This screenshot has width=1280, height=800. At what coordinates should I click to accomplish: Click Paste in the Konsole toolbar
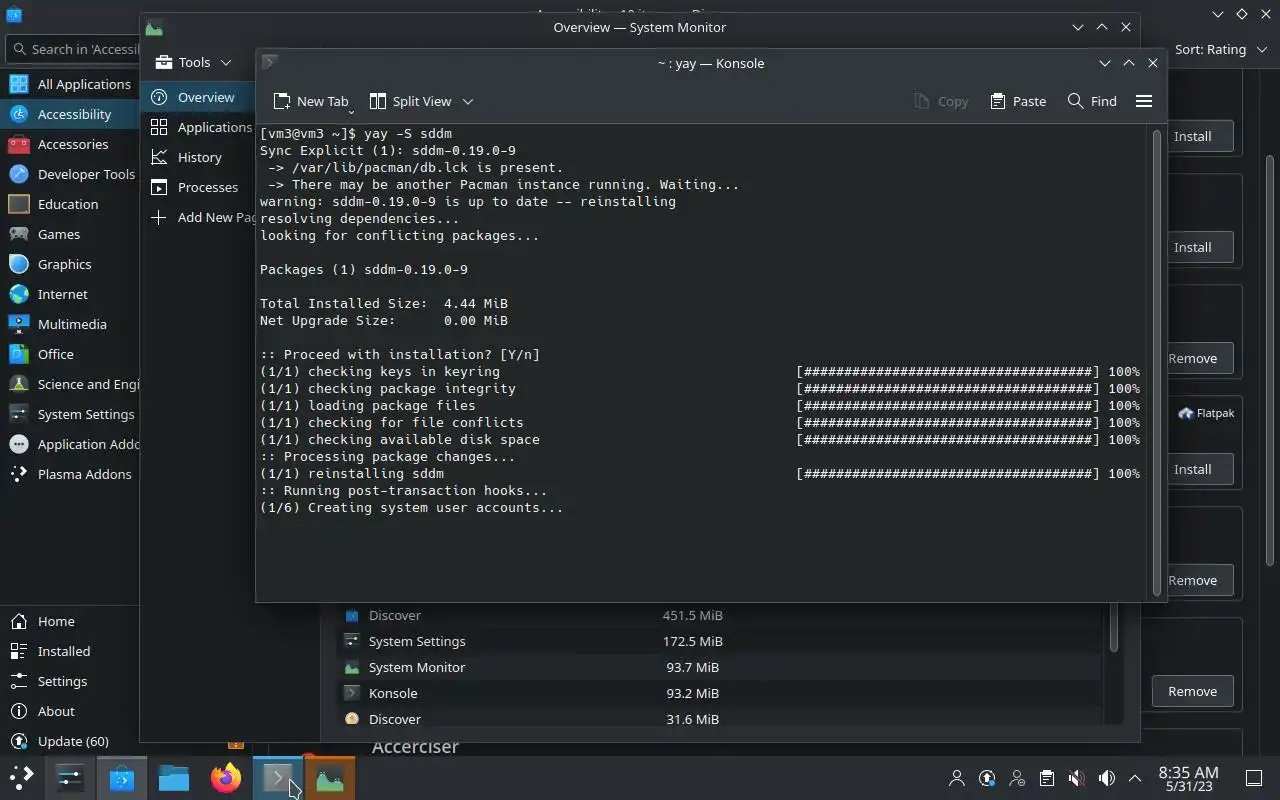(x=1018, y=101)
